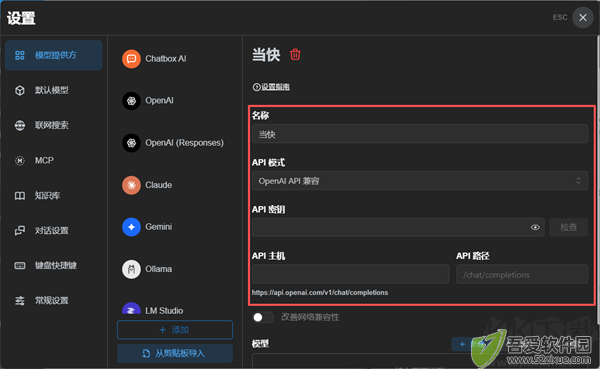600x369 pixels.
Task: Click the 键盘快捷键 keyboard icon
Action: point(20,265)
